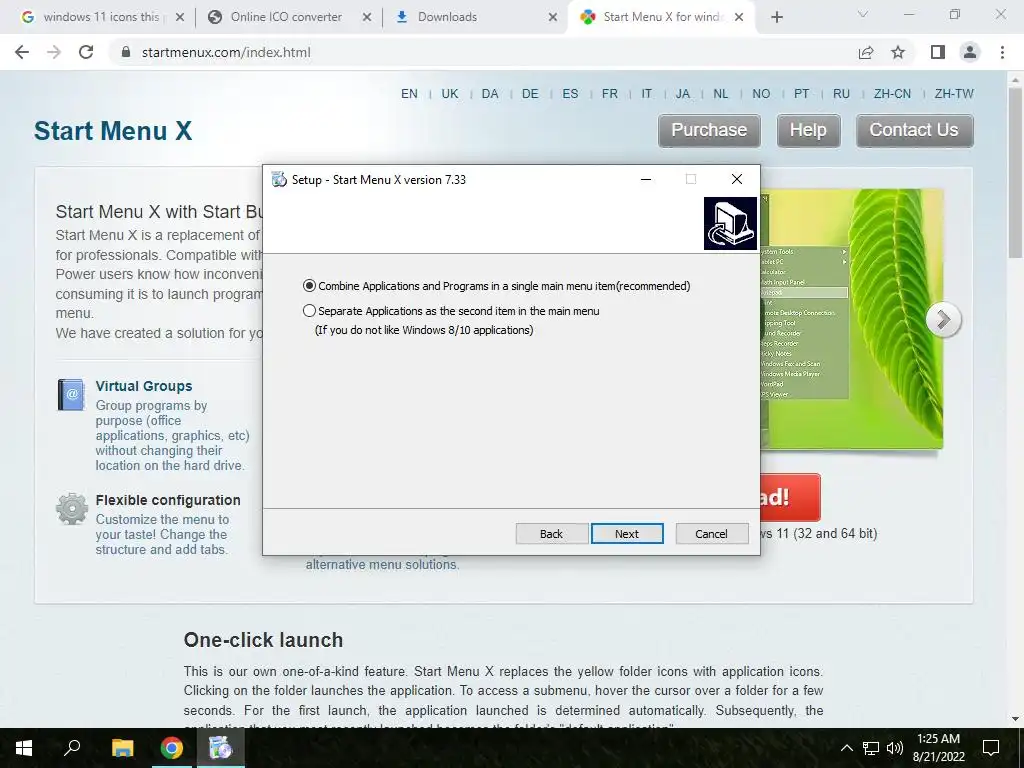
Task: Close the windows 11 icons tab
Action: point(180,17)
